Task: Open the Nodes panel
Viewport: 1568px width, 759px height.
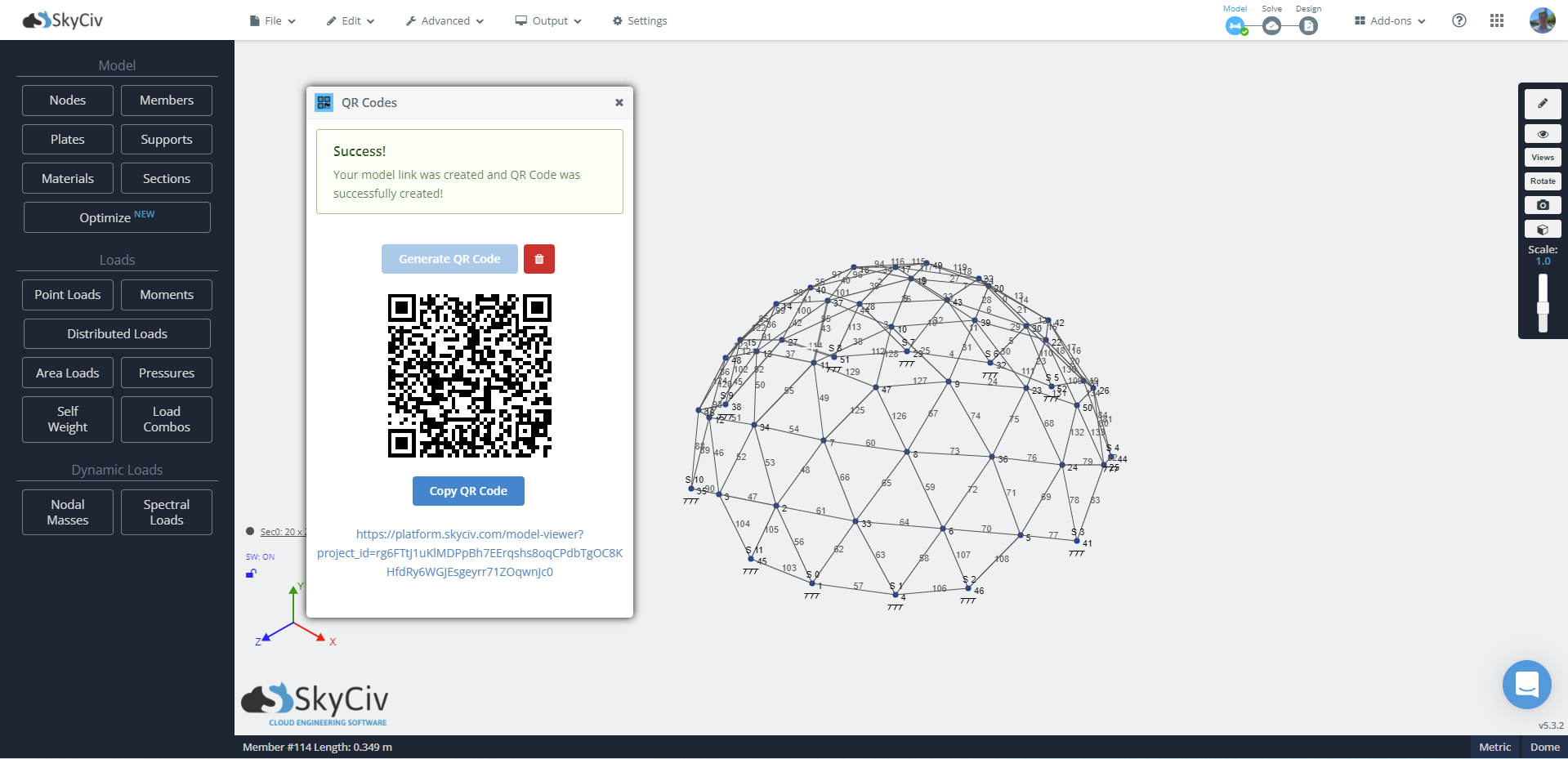Action: pyautogui.click(x=68, y=100)
